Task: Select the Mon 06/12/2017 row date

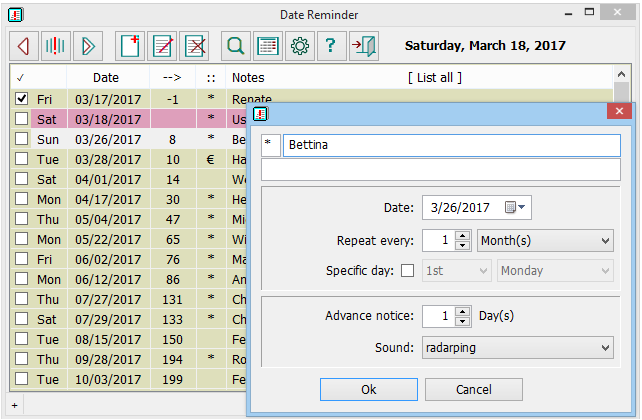Action: point(108,279)
